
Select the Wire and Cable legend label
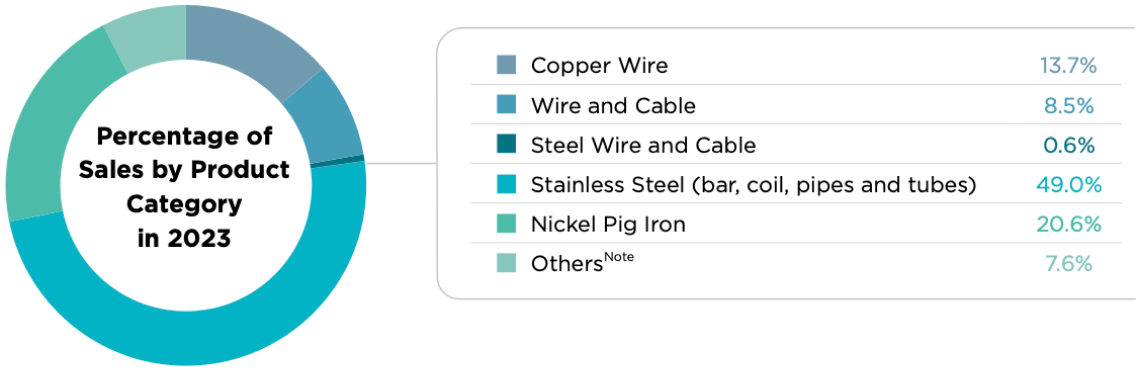coord(613,105)
